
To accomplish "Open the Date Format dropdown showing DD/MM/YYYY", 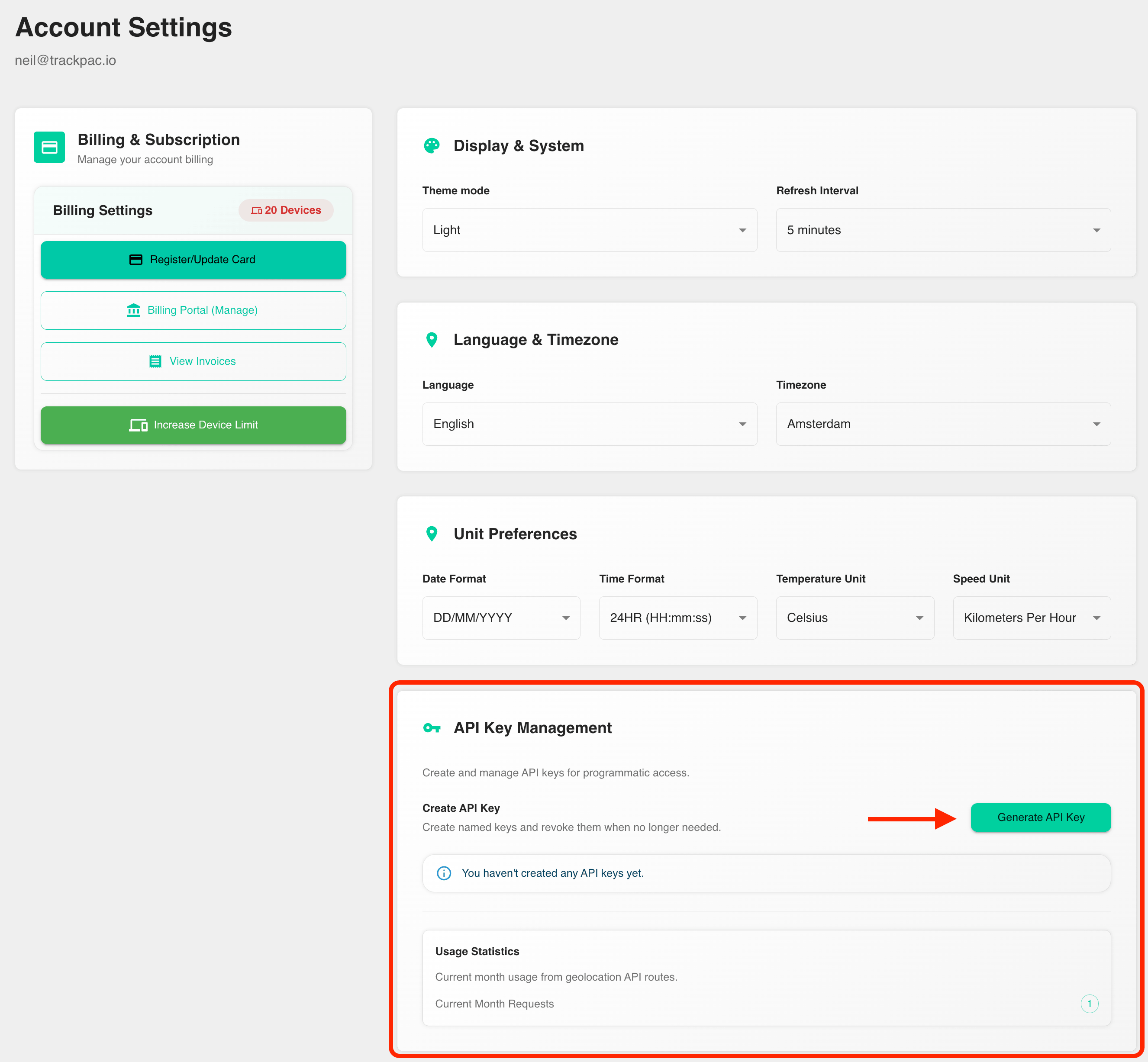I will (x=501, y=617).
